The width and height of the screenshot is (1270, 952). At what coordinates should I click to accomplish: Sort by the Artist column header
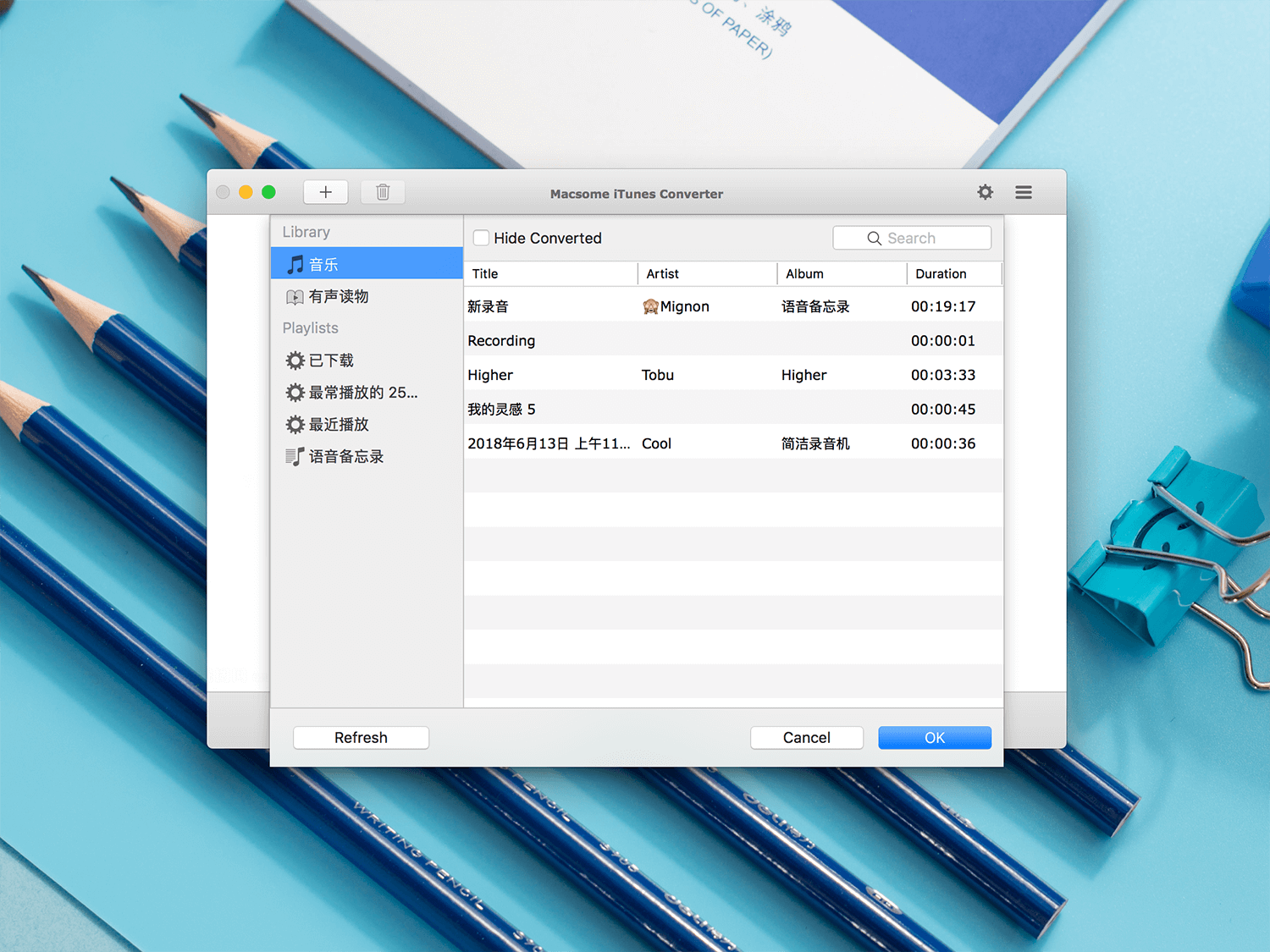663,273
